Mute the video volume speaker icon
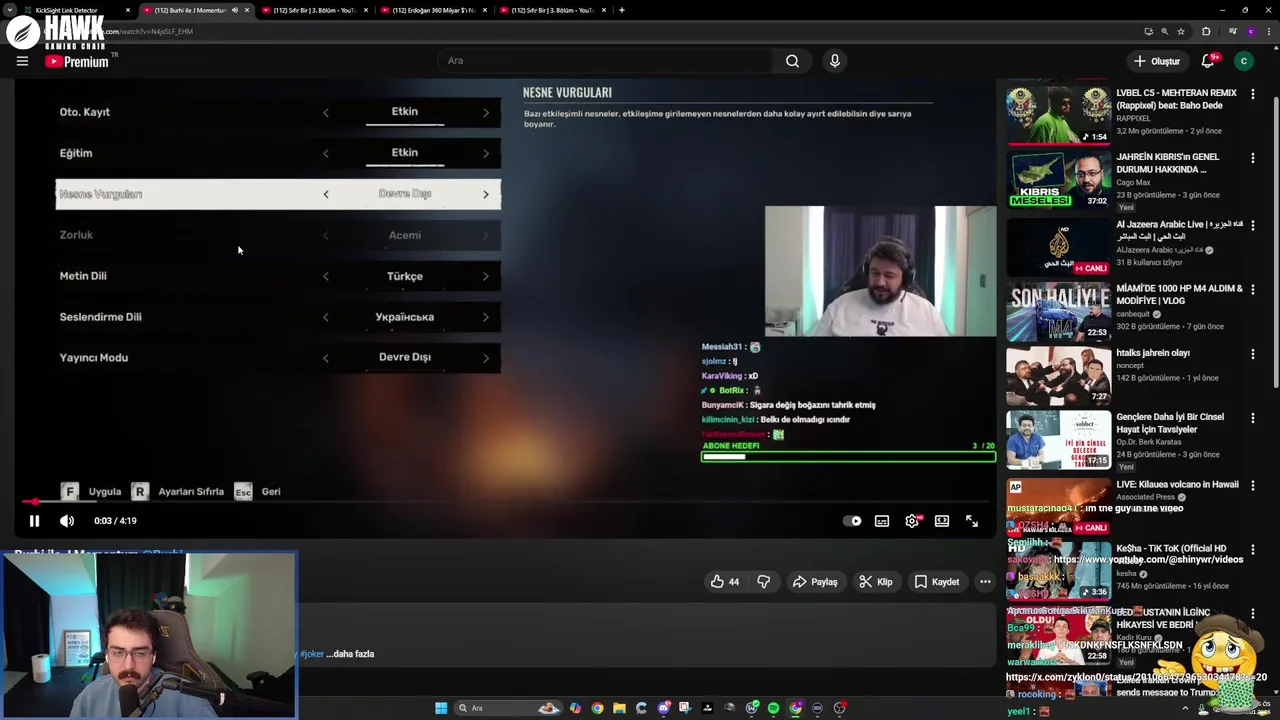 (x=67, y=521)
